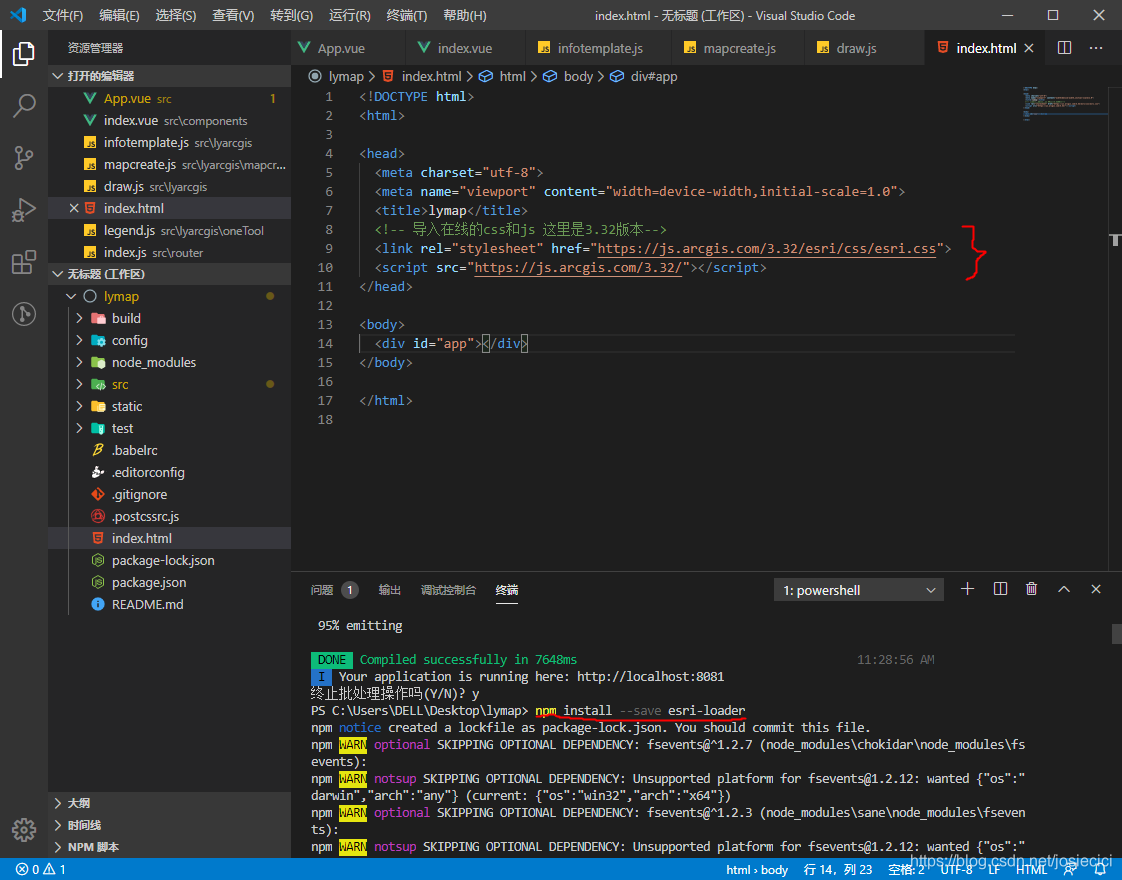The height and width of the screenshot is (880, 1122).
Task: Click the errors and warnings status indicator
Action: point(40,870)
